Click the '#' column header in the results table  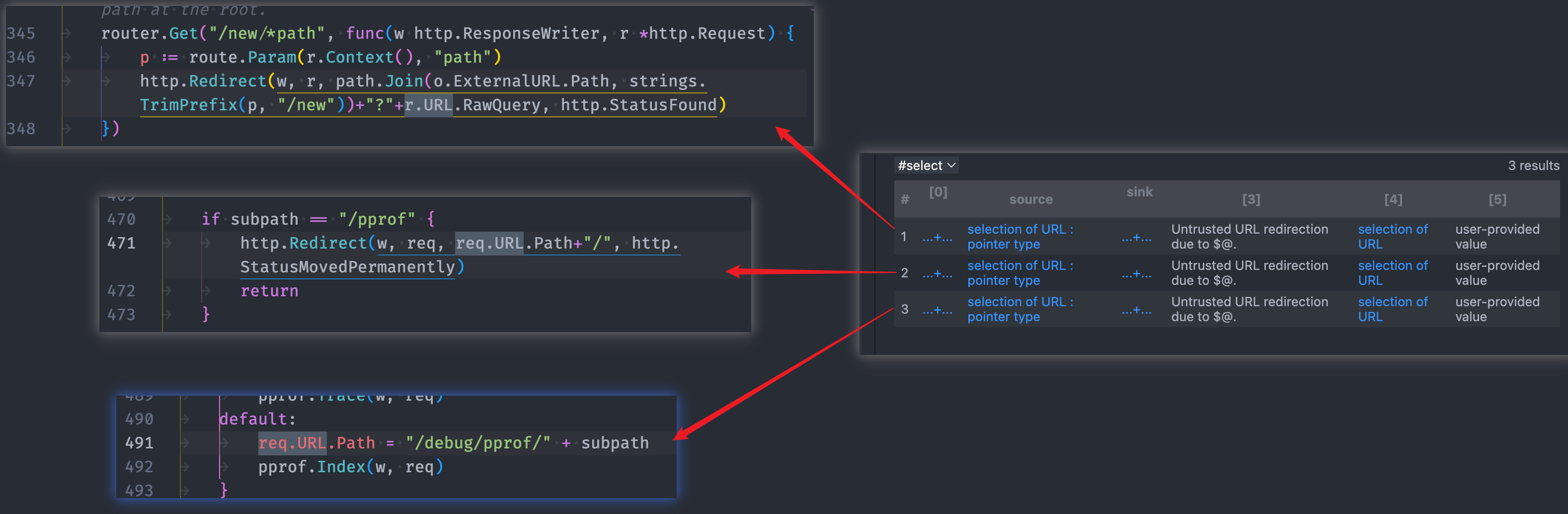905,199
